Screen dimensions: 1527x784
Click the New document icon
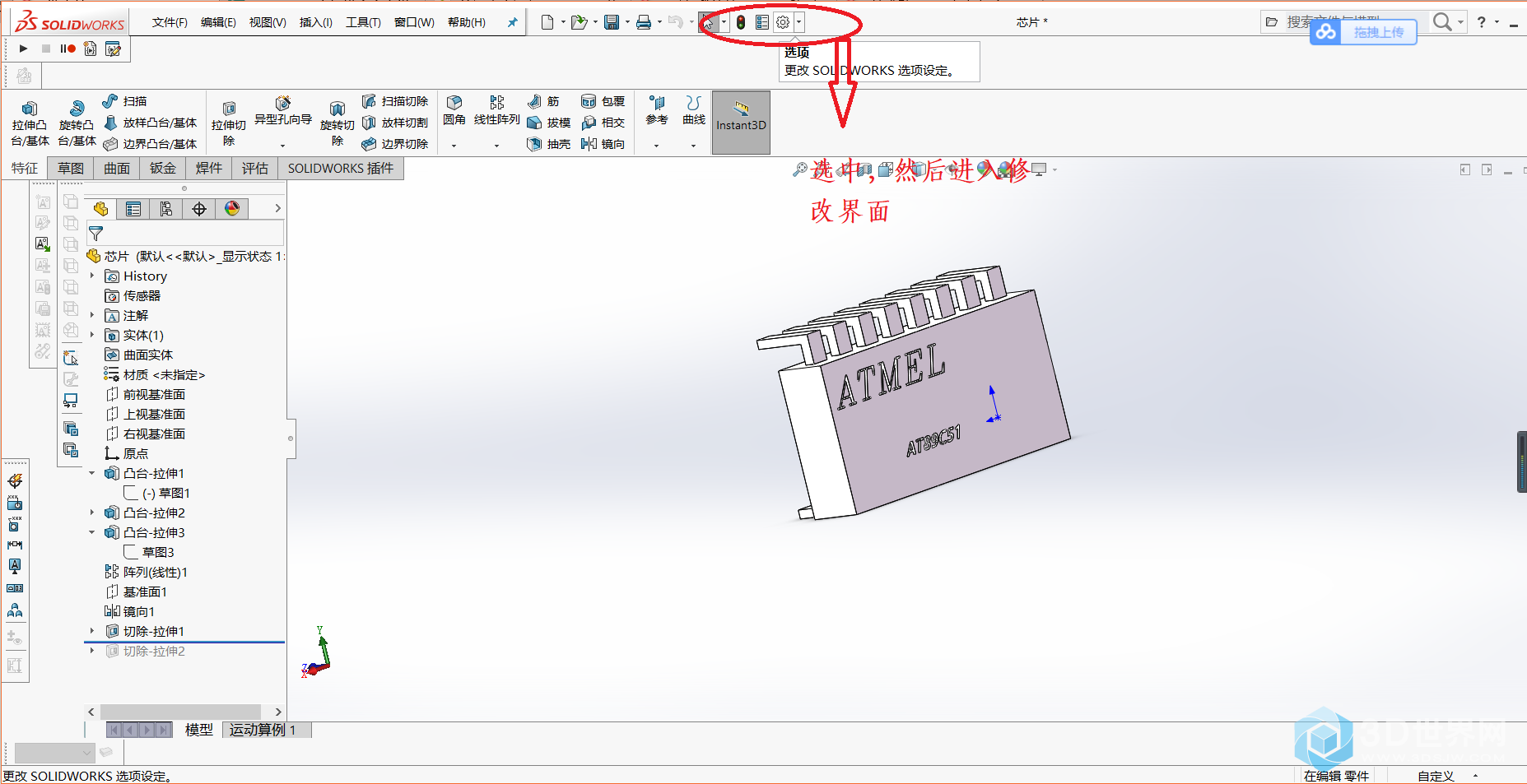pyautogui.click(x=547, y=22)
